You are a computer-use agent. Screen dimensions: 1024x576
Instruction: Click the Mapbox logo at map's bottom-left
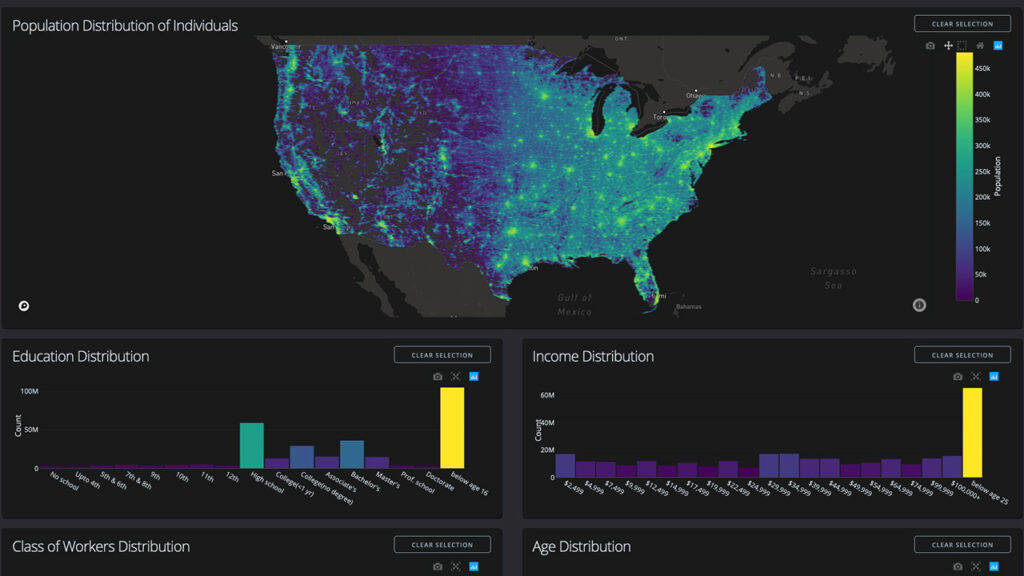coord(23,305)
